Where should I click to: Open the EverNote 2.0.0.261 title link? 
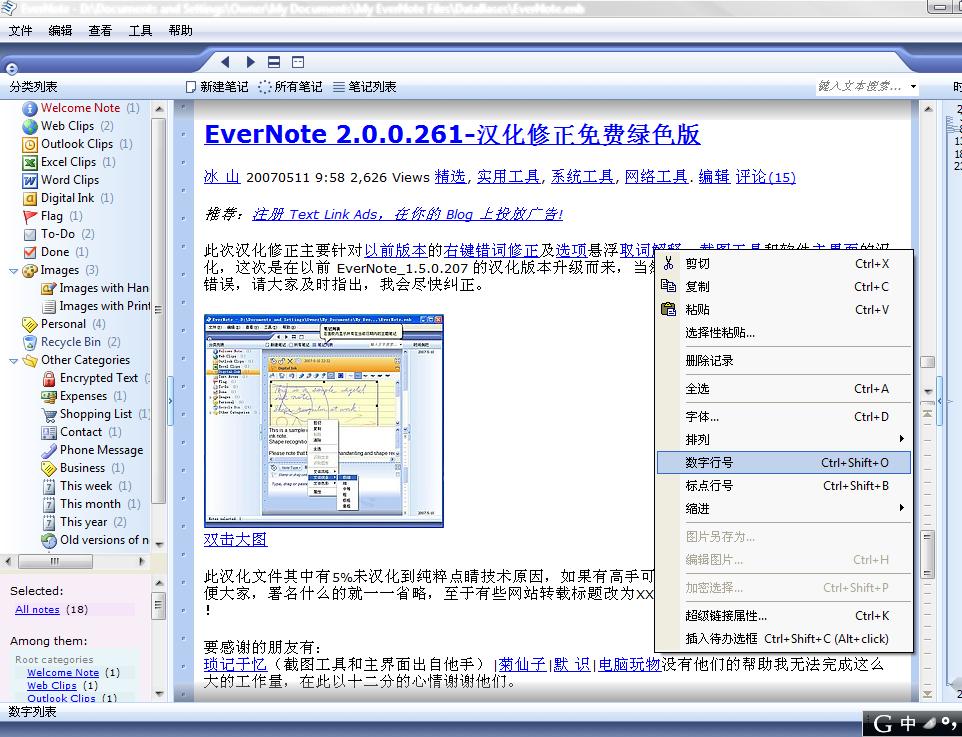pos(452,134)
